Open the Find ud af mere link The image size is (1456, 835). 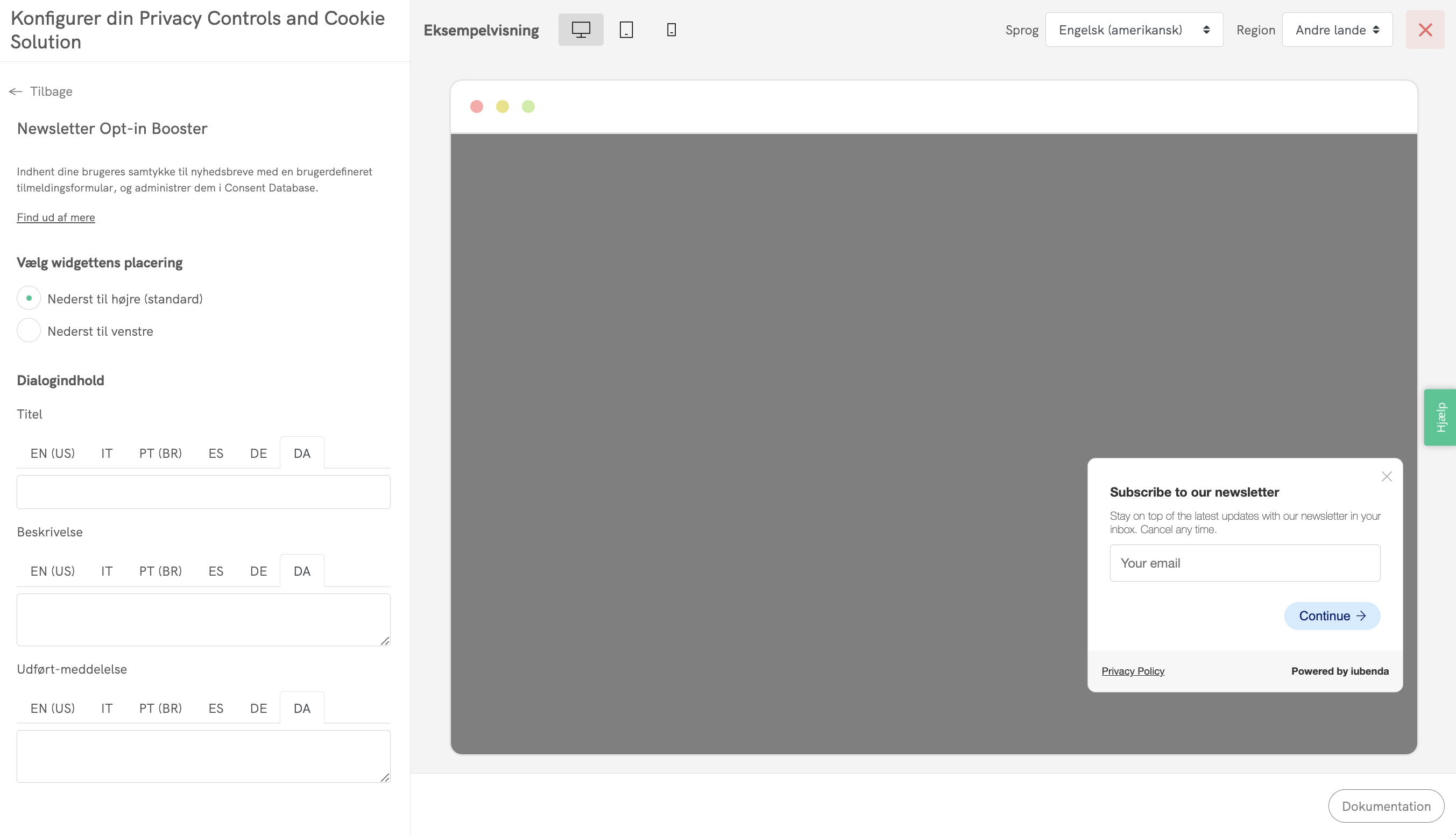pyautogui.click(x=55, y=217)
